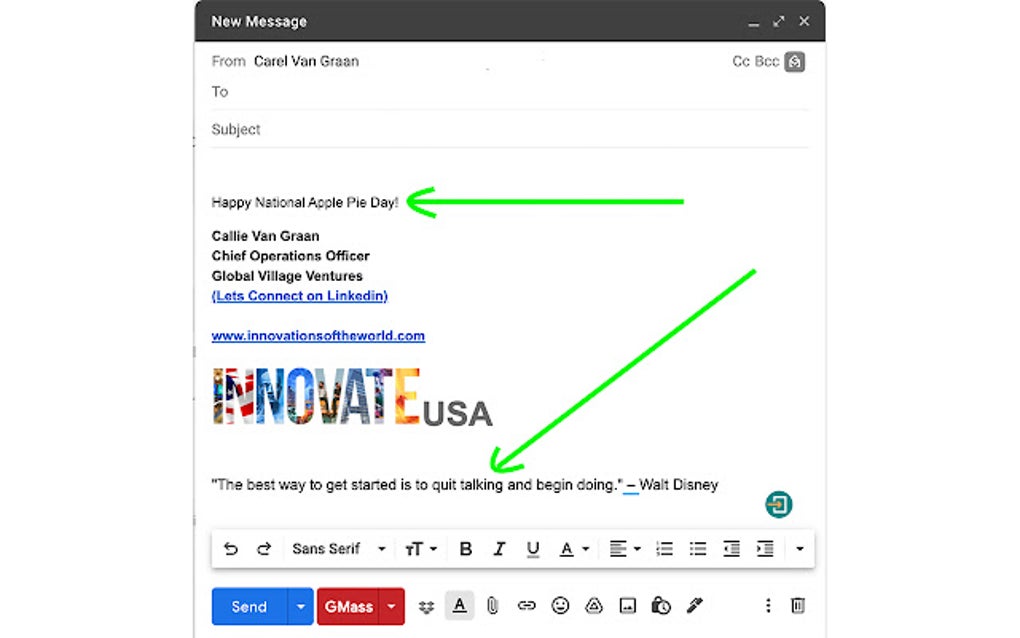Viewport: 1020px width, 638px height.
Task: Click the Subject input field
Action: (x=400, y=129)
